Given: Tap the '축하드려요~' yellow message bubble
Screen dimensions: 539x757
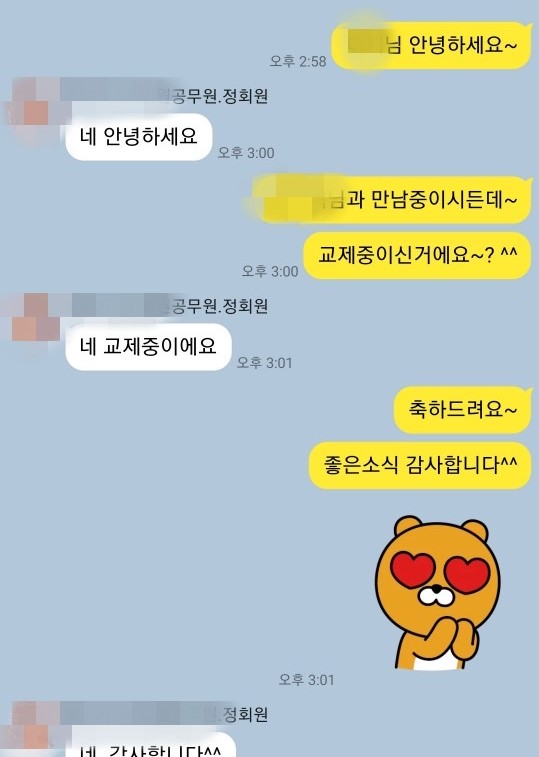Looking at the screenshot, I should click(463, 410).
